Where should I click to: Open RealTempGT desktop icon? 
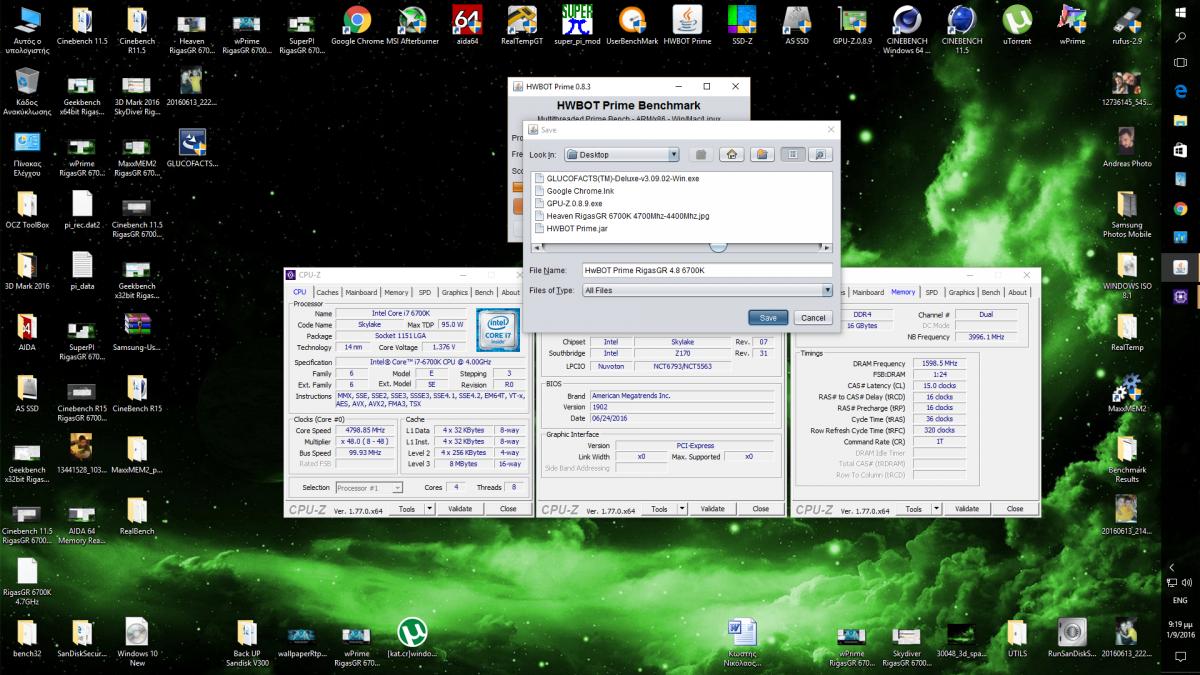click(521, 25)
